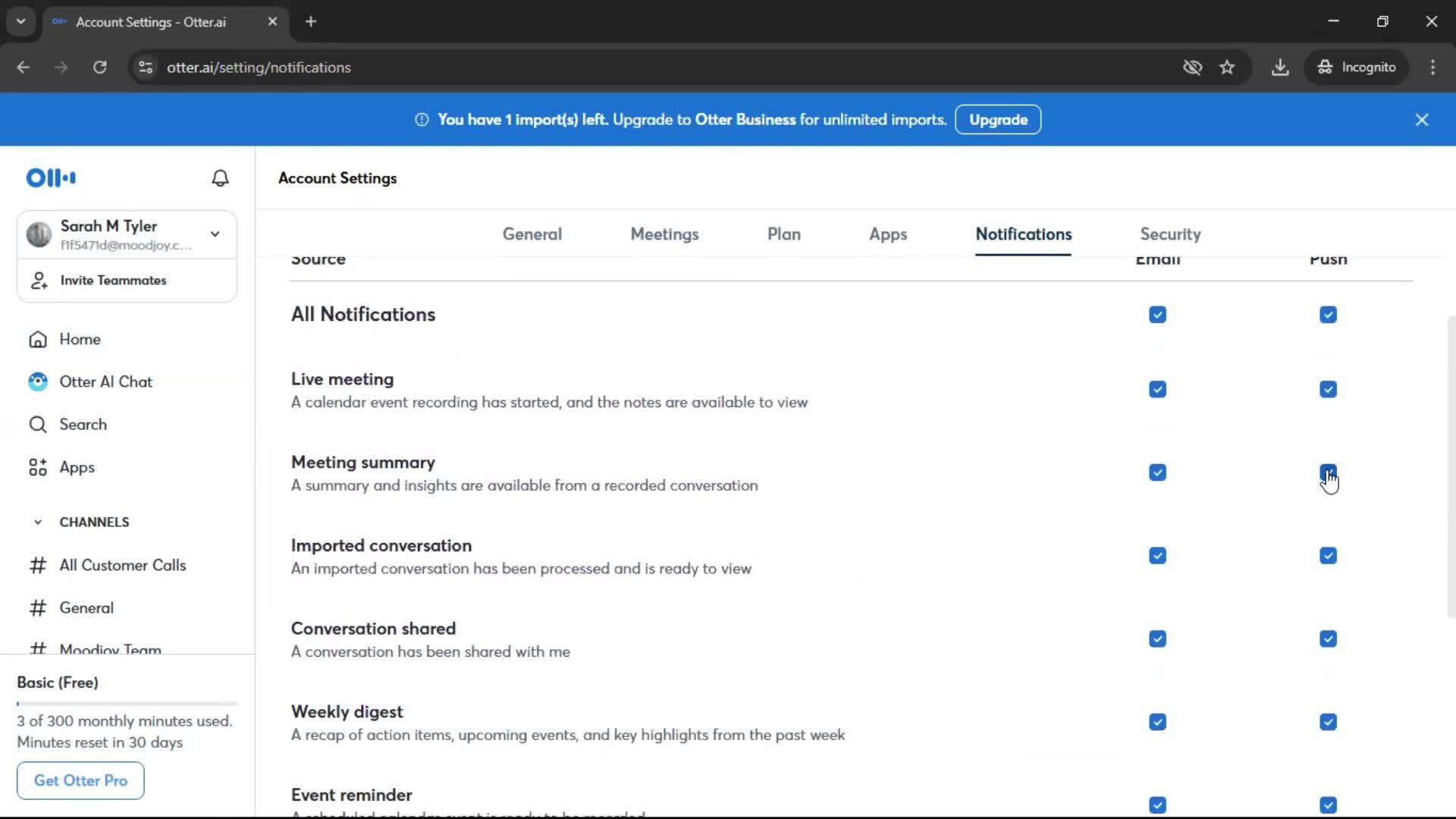This screenshot has height=819, width=1456.
Task: Click the Basic (Free) plan label
Action: tap(58, 682)
